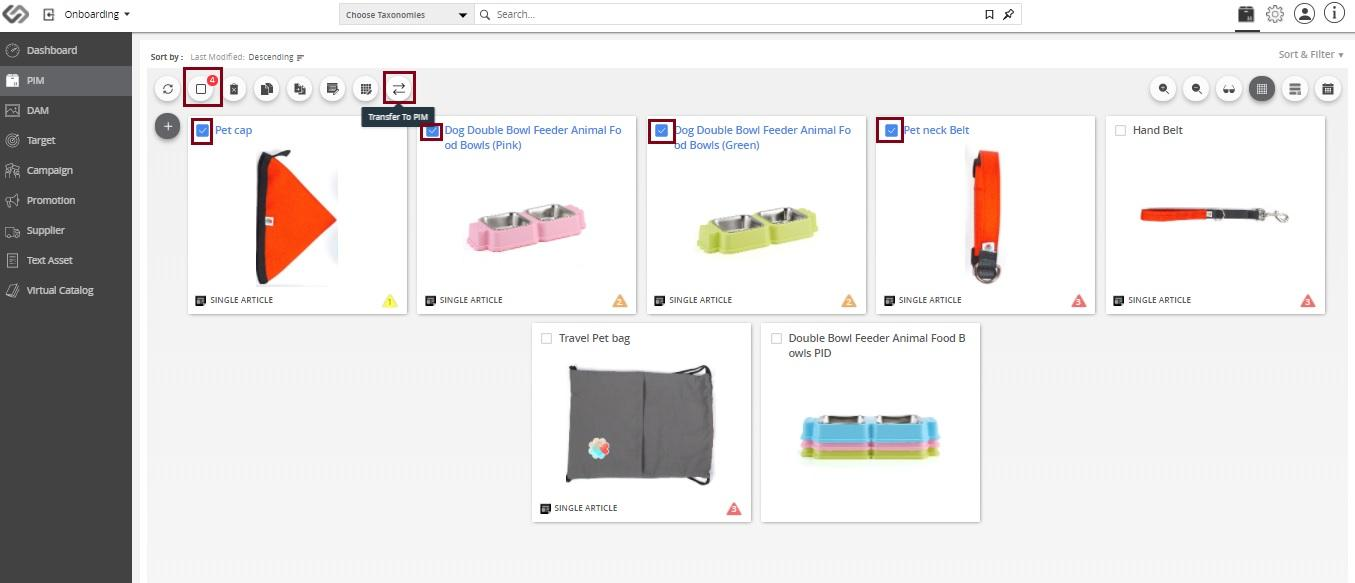Toggle the select-all checkbox in toolbar
1355x583 pixels.
201,89
